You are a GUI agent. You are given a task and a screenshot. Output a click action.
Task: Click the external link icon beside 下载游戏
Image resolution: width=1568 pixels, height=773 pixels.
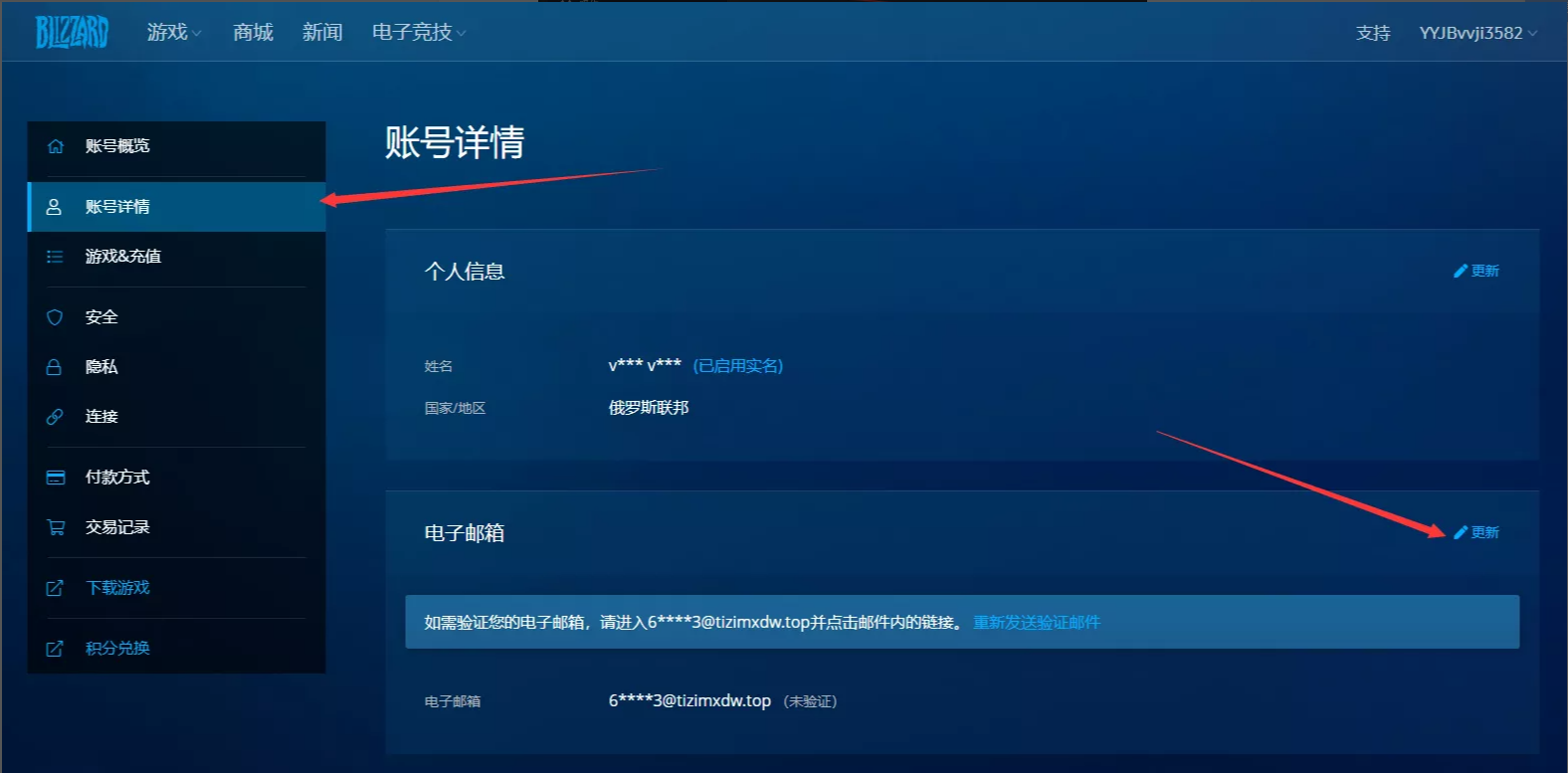pos(55,588)
